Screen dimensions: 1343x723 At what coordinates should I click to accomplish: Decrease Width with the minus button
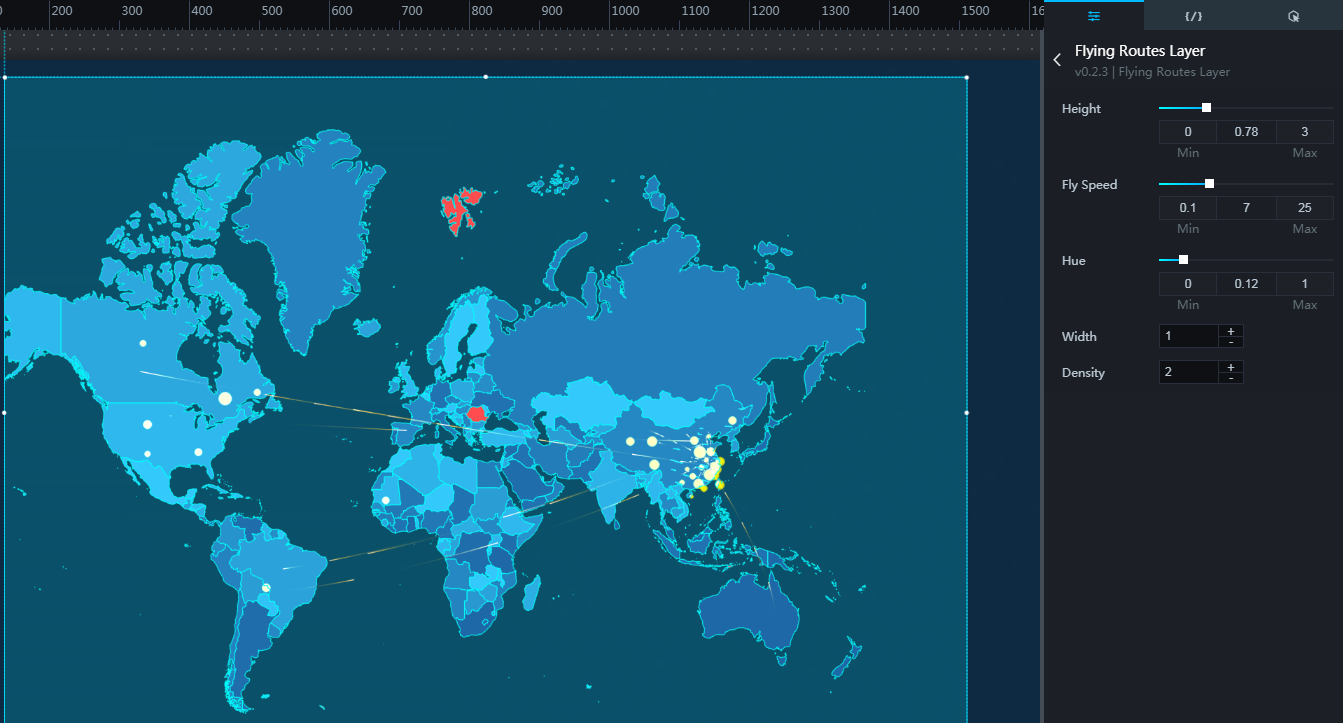pos(1230,342)
